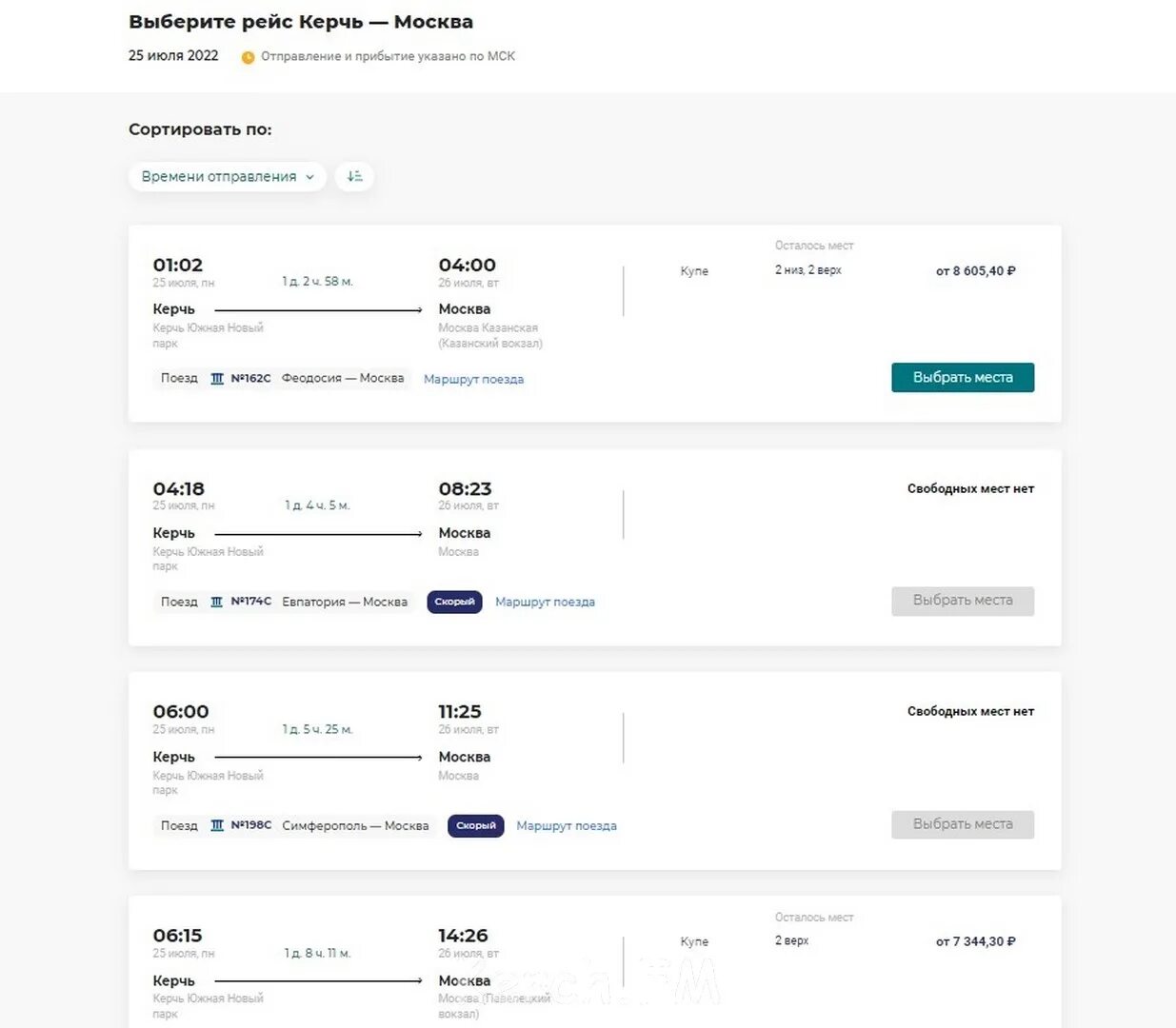Select price 'от 8 605,40 ₽'
The width and height of the screenshot is (1176, 1028).
click(x=975, y=271)
